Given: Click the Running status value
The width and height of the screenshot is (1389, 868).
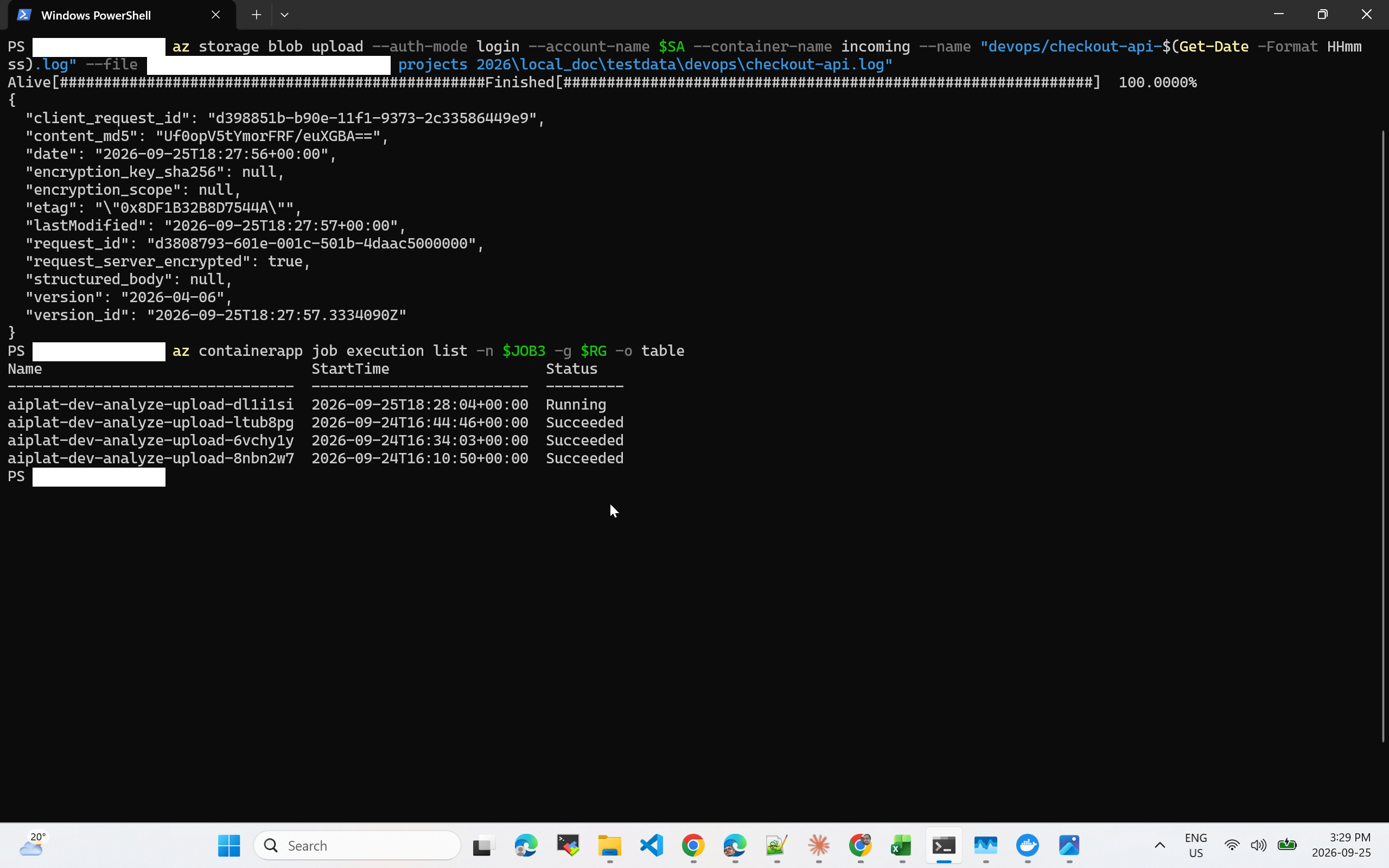Looking at the screenshot, I should click(x=576, y=405).
